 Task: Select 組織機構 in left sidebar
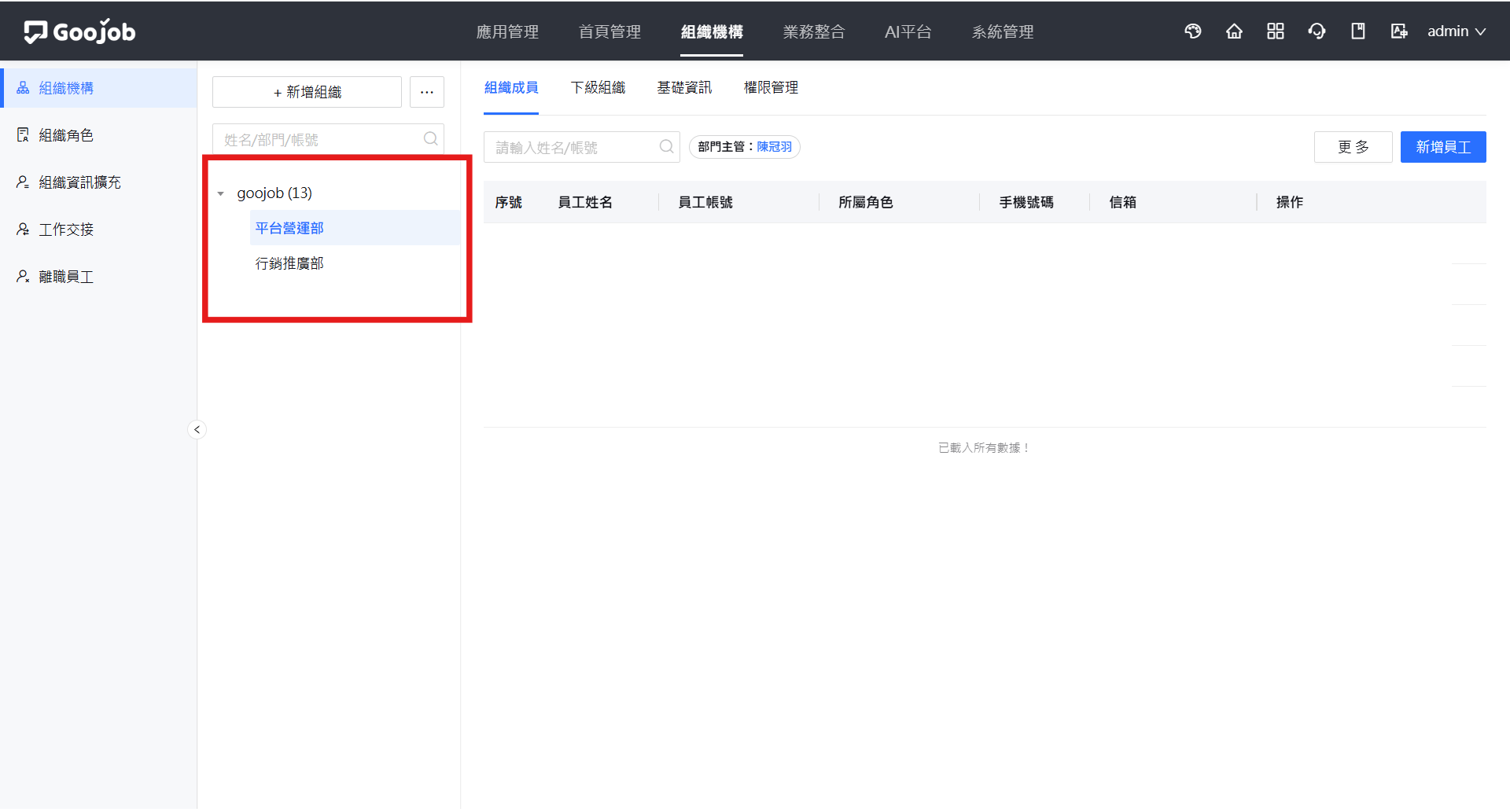pos(98,88)
